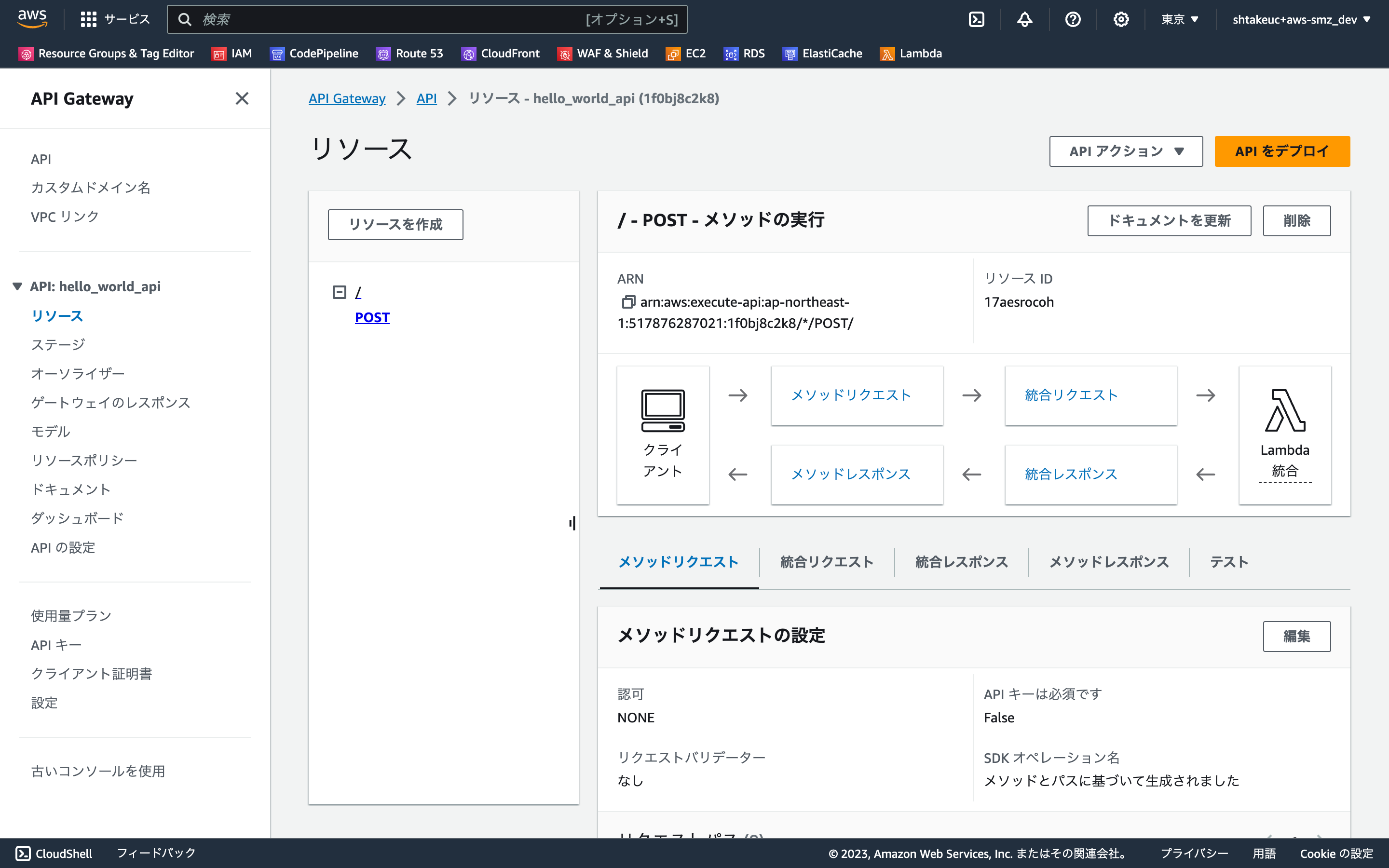Switch to the メソッドリクエスト tab
The width and height of the screenshot is (1389, 868).
click(679, 562)
